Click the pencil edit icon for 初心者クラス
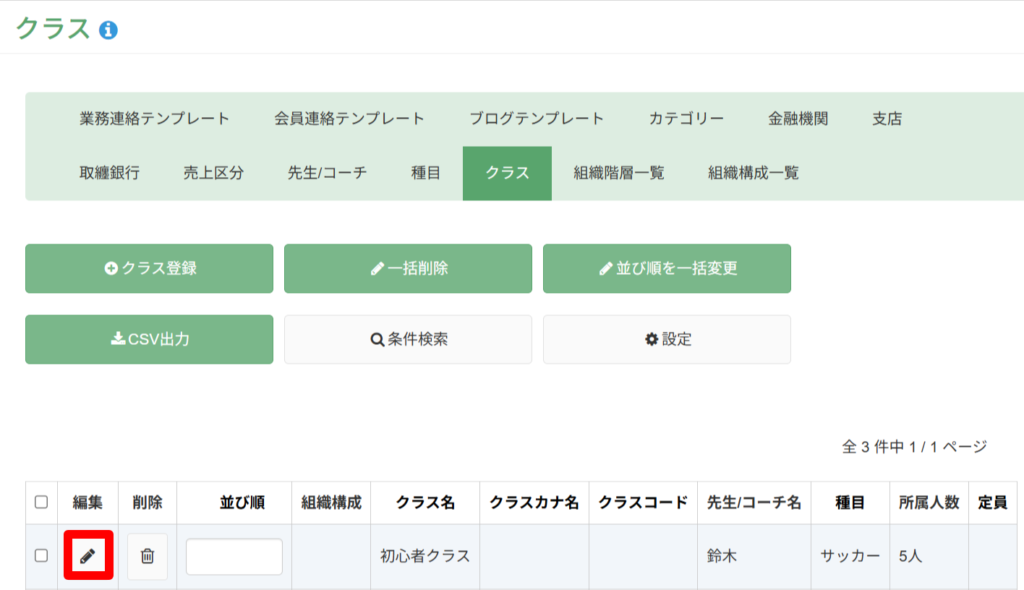The height and width of the screenshot is (590, 1024). tap(88, 556)
